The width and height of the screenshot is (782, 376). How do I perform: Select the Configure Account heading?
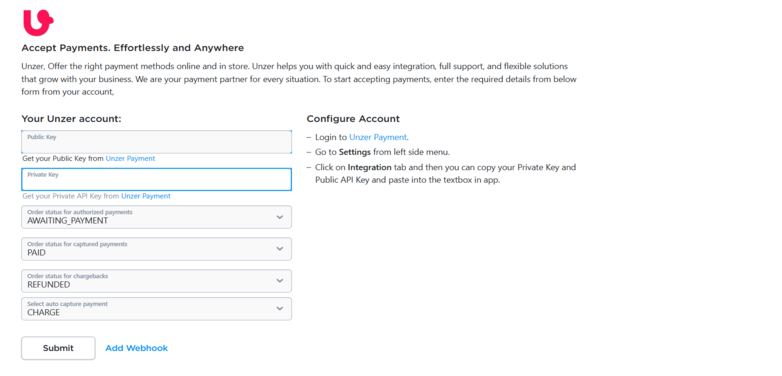[353, 119]
